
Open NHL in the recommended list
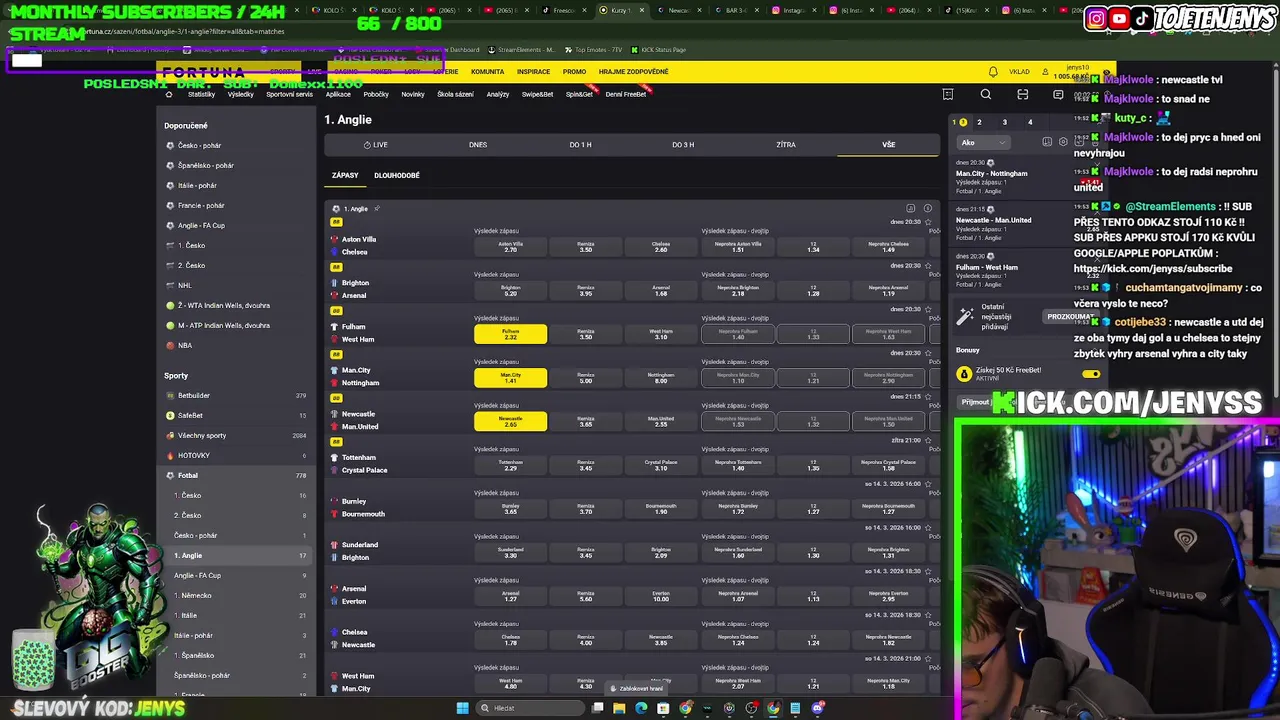point(184,285)
